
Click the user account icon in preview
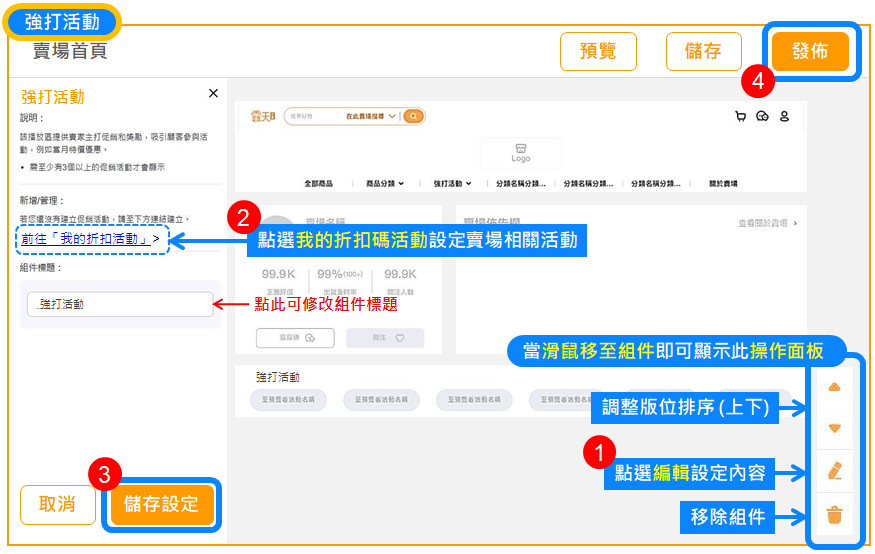click(784, 116)
